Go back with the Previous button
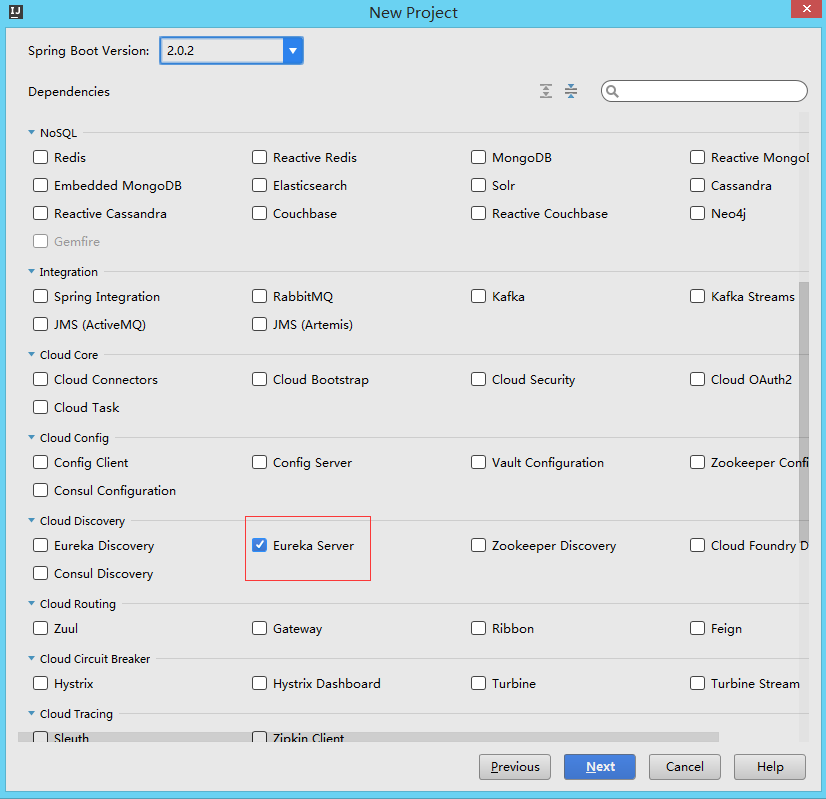Screen dimensions: 826x799 (x=515, y=766)
